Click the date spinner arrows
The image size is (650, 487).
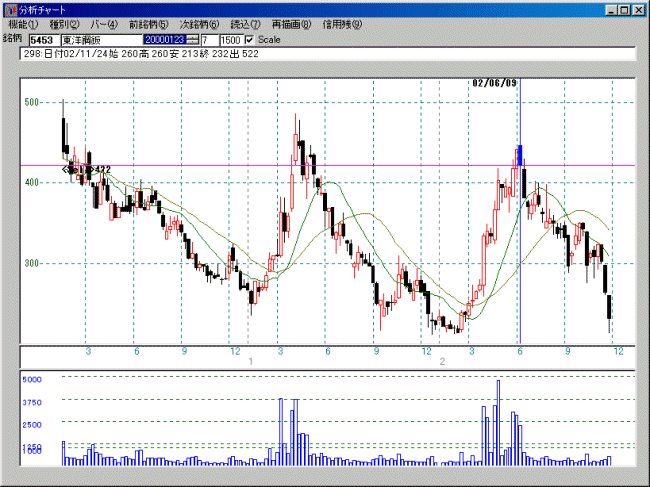tap(192, 40)
